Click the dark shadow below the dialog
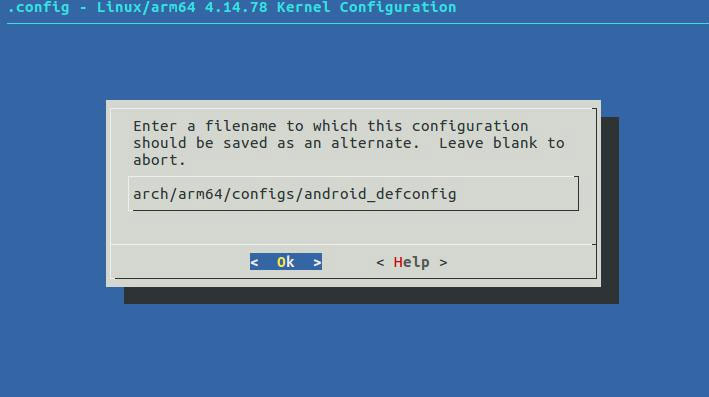This screenshot has width=709, height=397. 371,295
